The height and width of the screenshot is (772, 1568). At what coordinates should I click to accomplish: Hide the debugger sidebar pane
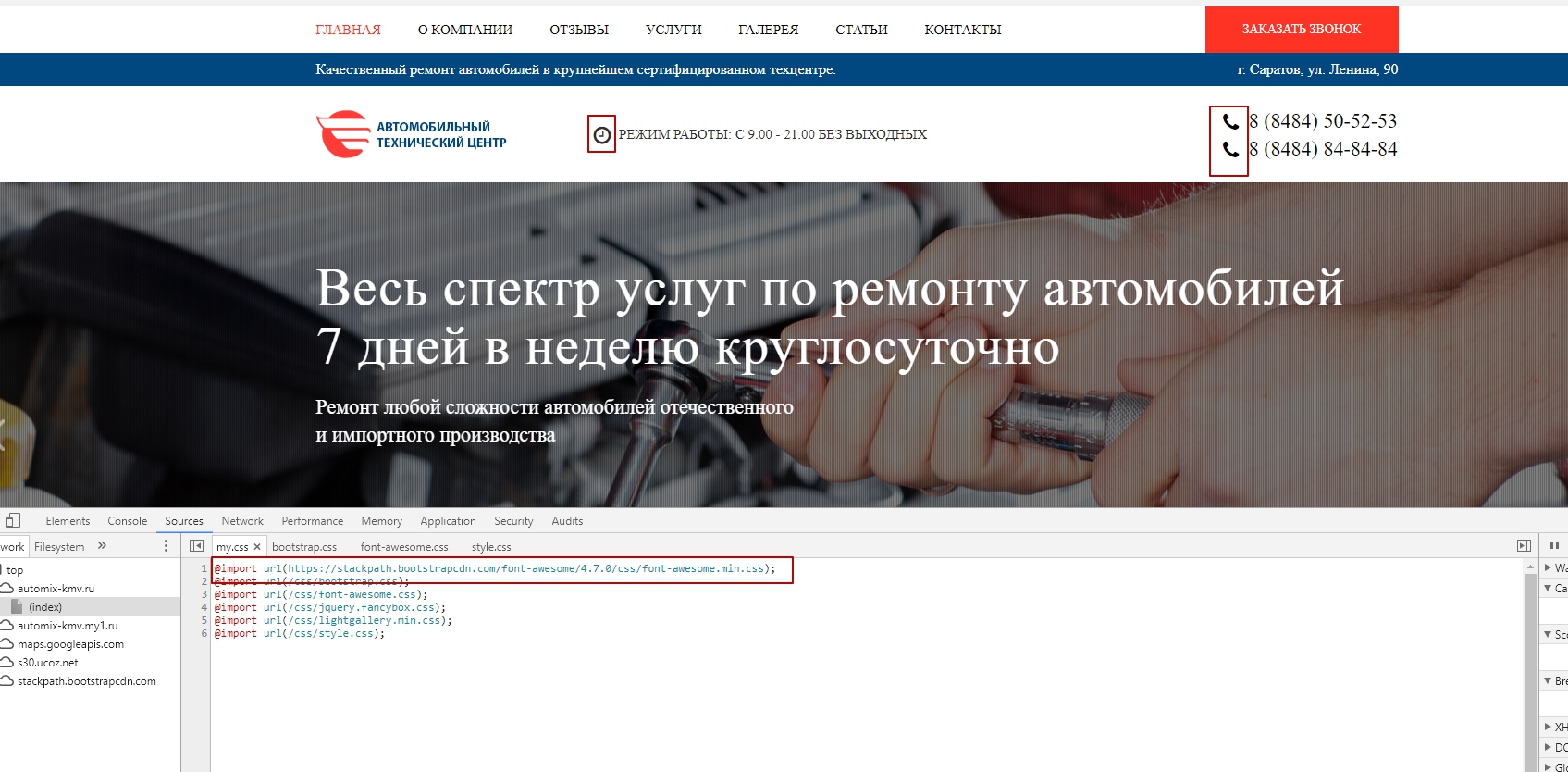[1524, 546]
